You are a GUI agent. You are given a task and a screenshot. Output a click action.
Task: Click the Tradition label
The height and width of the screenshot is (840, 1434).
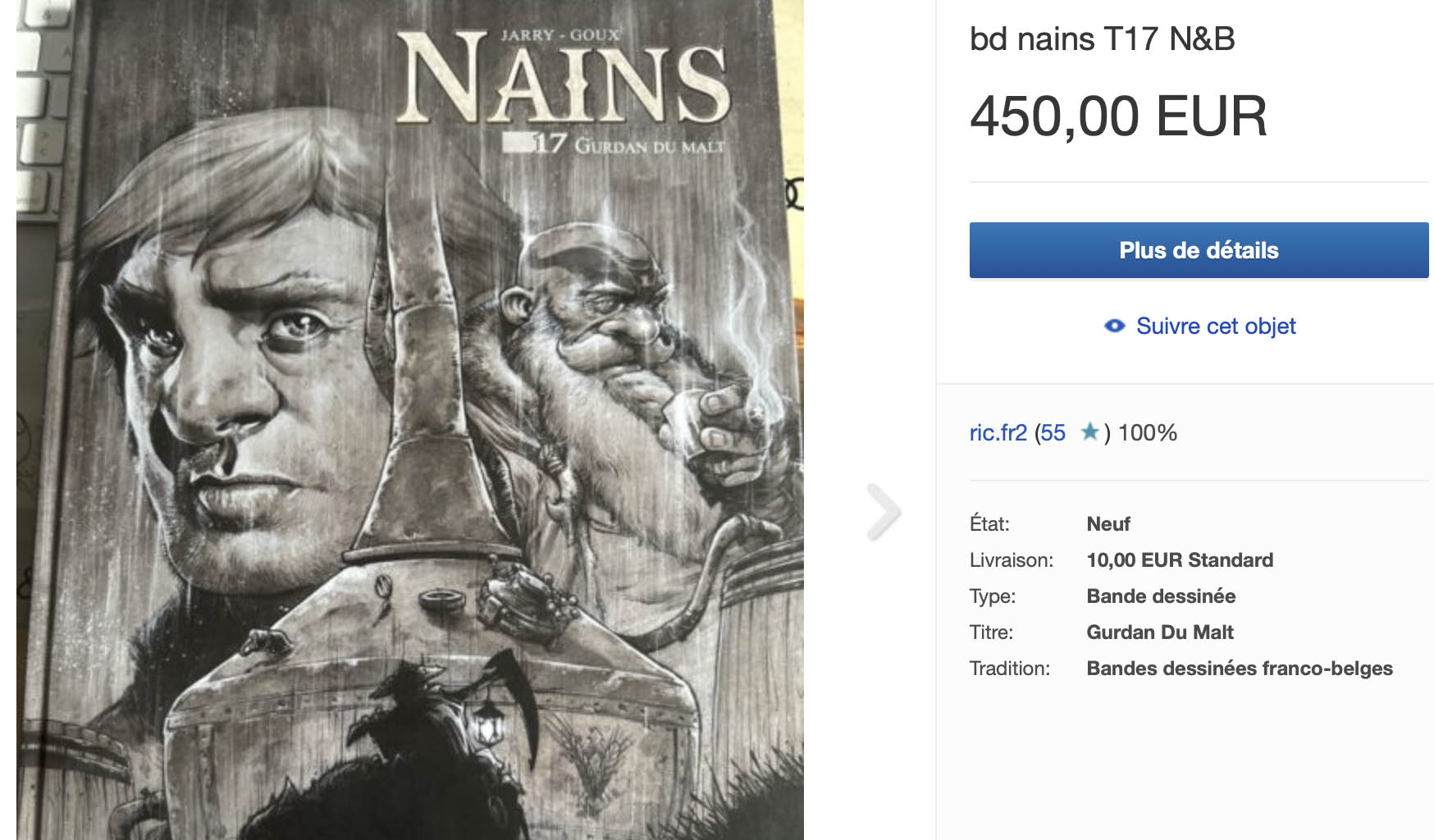[x=1009, y=669]
